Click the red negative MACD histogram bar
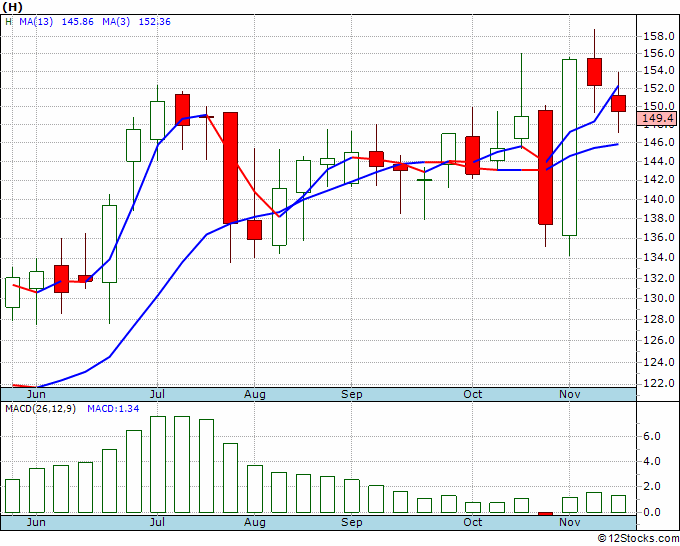680x546 pixels. click(546, 514)
